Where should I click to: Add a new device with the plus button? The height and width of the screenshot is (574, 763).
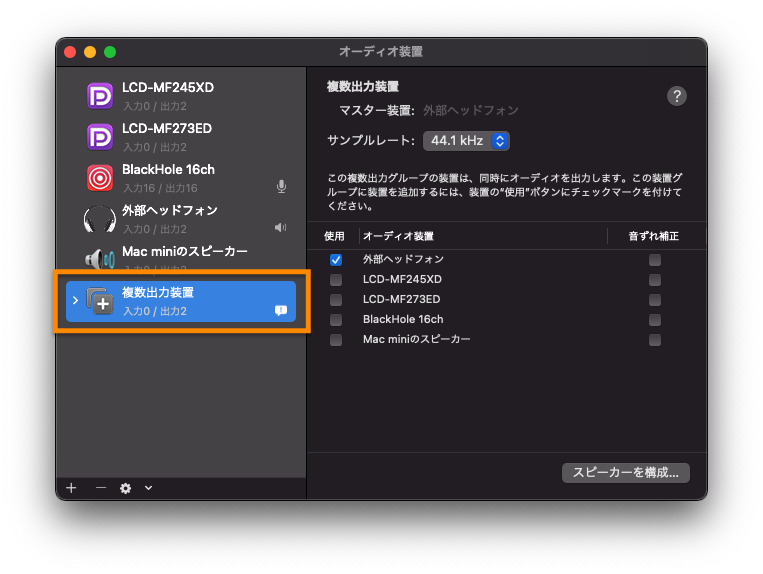[x=72, y=488]
